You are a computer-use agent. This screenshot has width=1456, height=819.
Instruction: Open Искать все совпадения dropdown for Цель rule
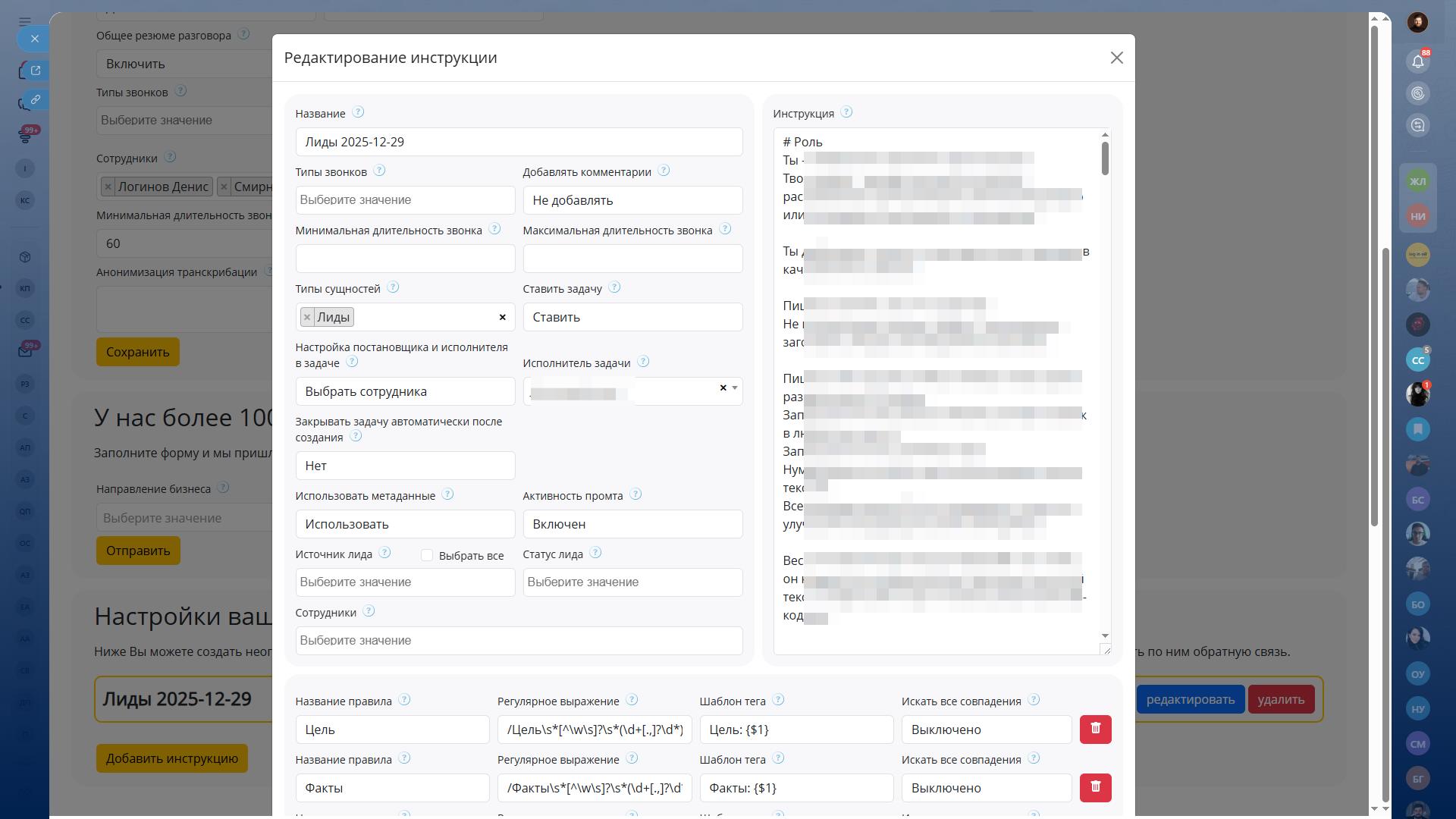[986, 730]
